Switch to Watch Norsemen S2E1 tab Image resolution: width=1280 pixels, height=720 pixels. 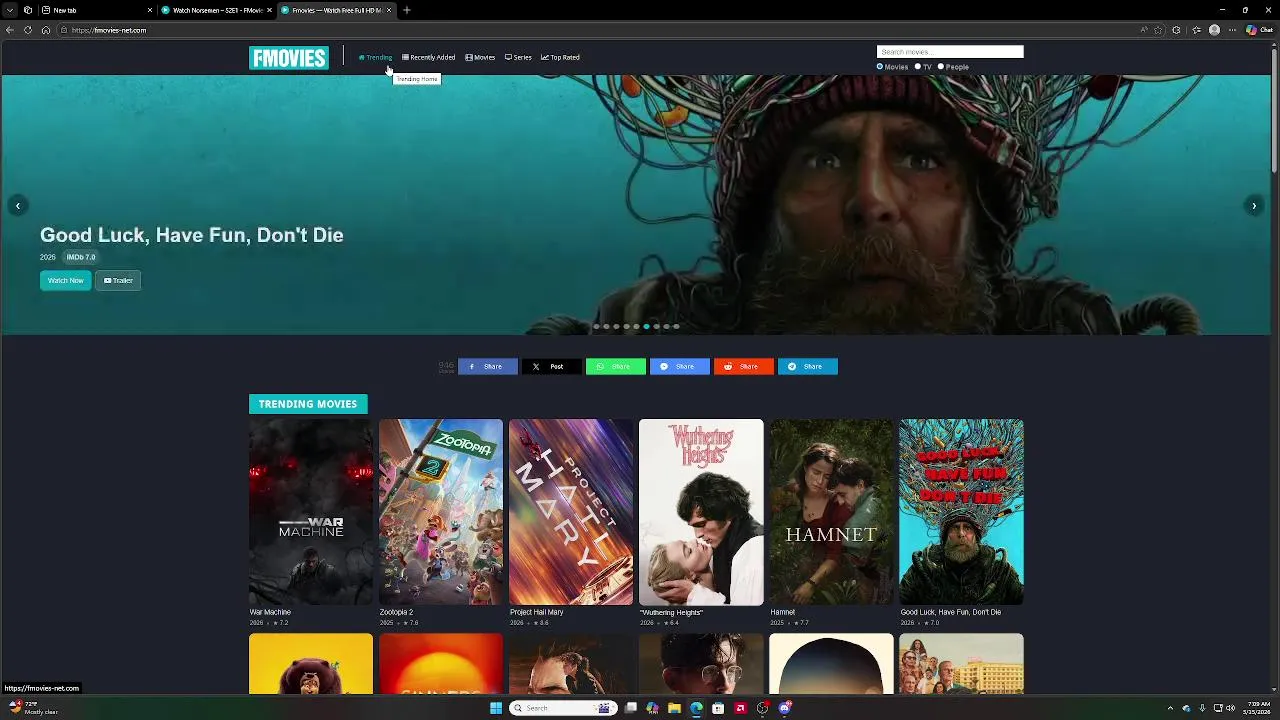coord(216,10)
